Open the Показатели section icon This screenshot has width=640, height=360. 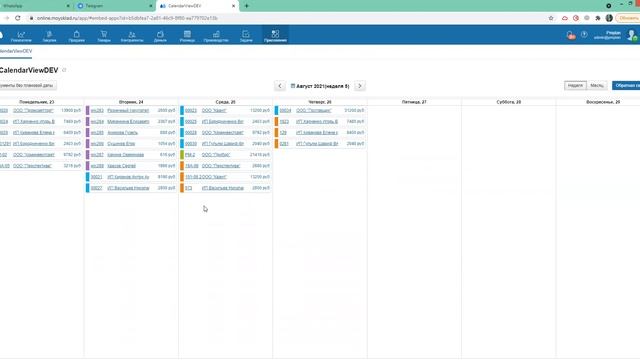click(21, 36)
